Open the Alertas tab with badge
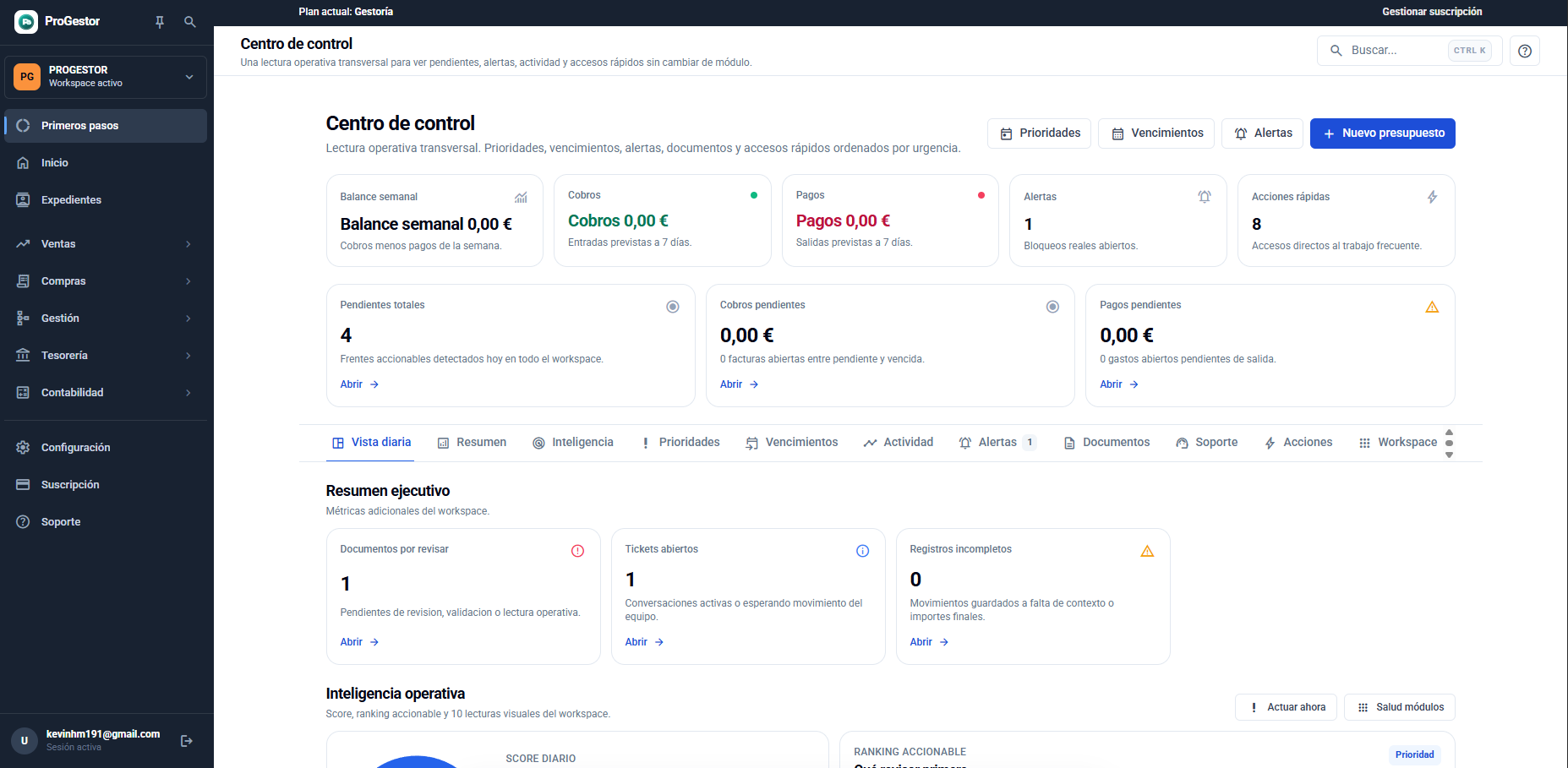This screenshot has width=1568, height=768. pos(997,443)
